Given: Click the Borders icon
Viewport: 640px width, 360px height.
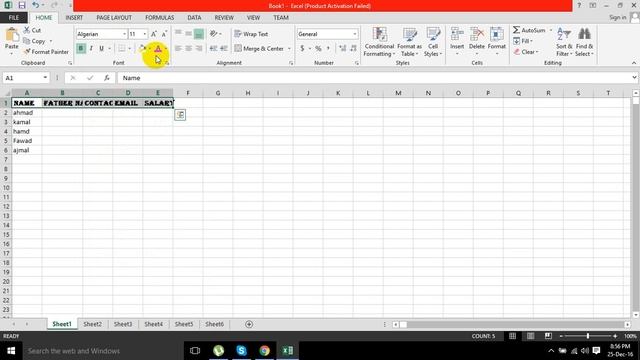Looking at the screenshot, I should click(x=122, y=49).
